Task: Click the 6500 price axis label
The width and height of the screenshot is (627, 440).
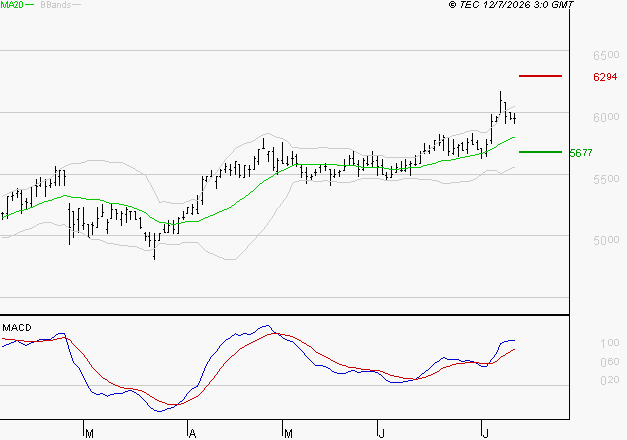Action: [606, 55]
